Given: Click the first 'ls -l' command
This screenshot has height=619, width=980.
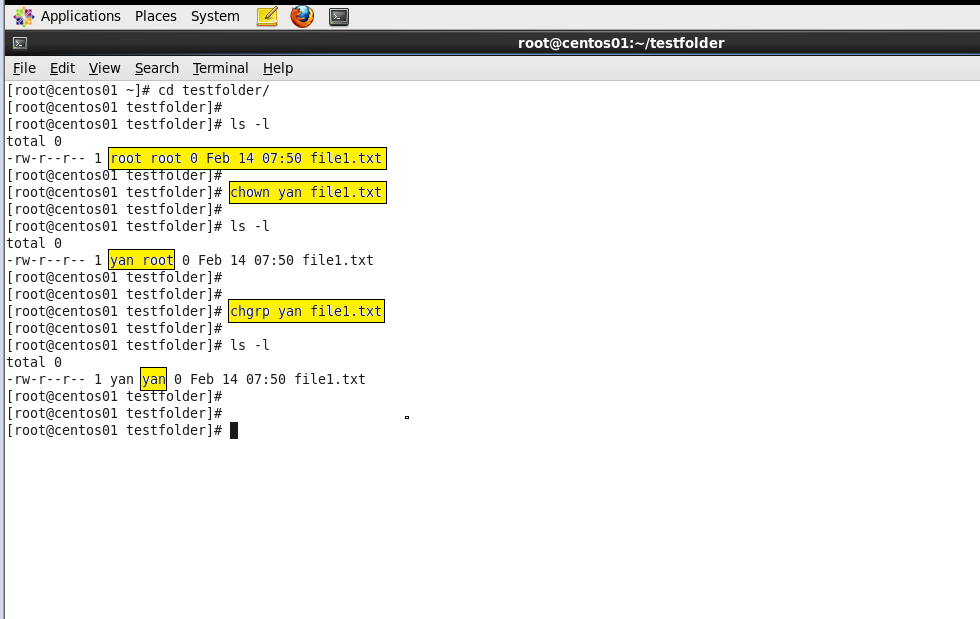Looking at the screenshot, I should [x=250, y=124].
